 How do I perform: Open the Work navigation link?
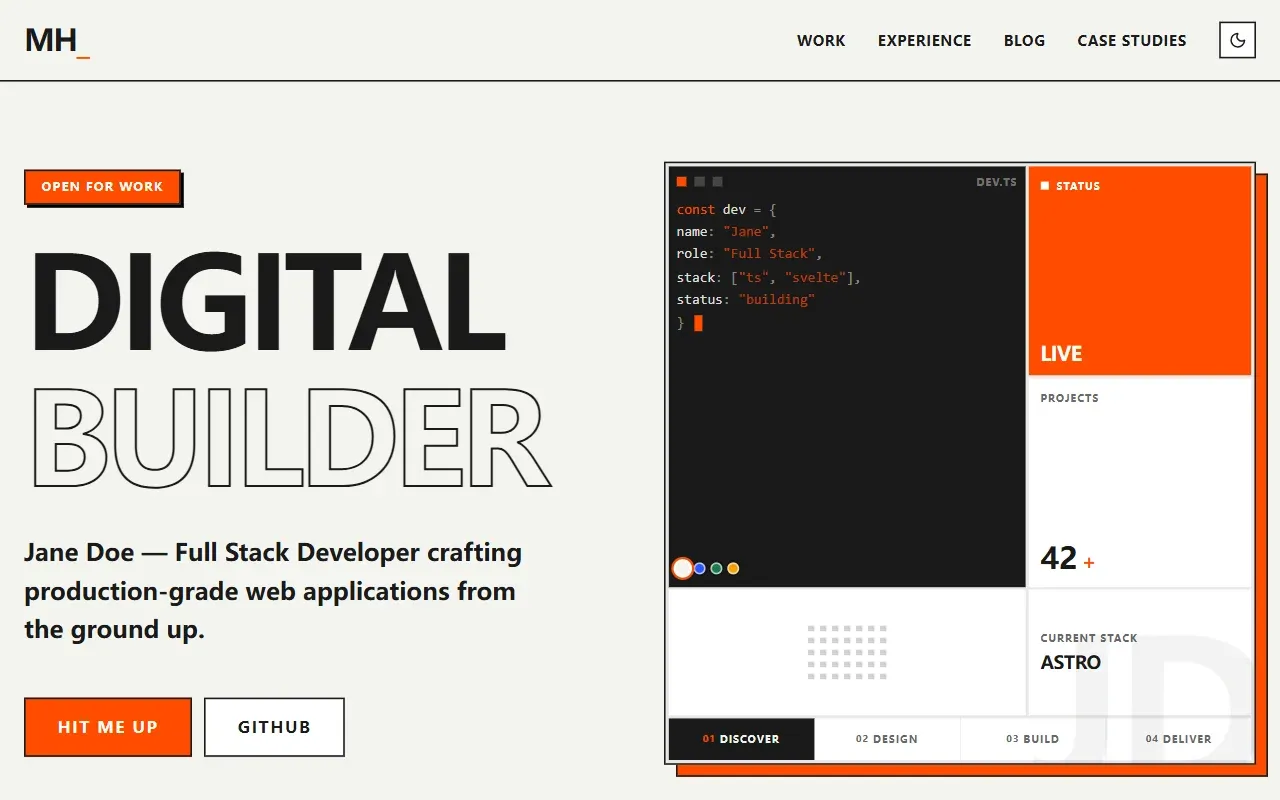coord(821,41)
